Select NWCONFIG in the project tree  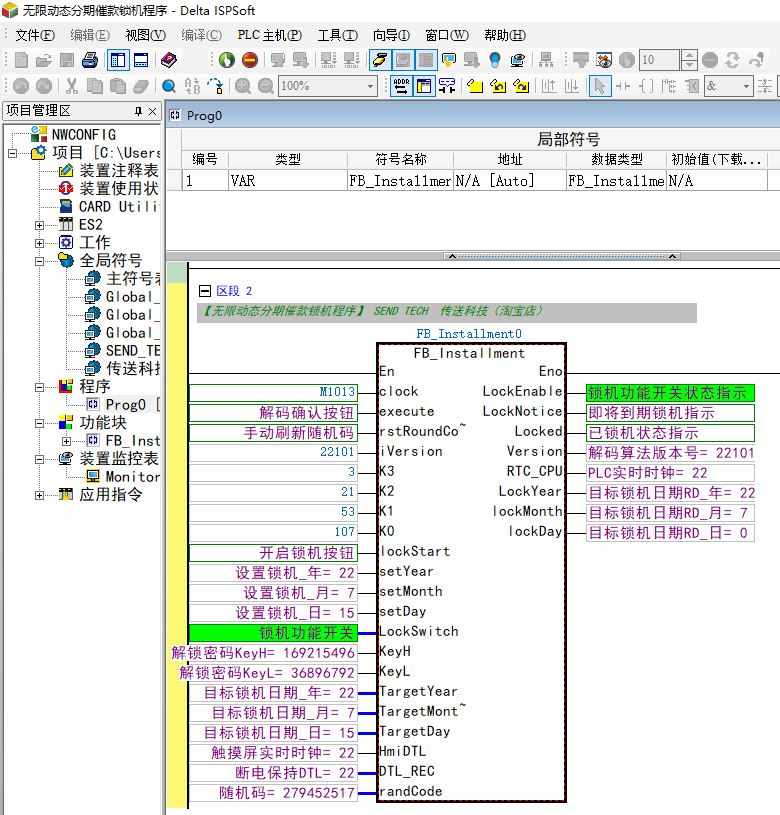tap(83, 135)
